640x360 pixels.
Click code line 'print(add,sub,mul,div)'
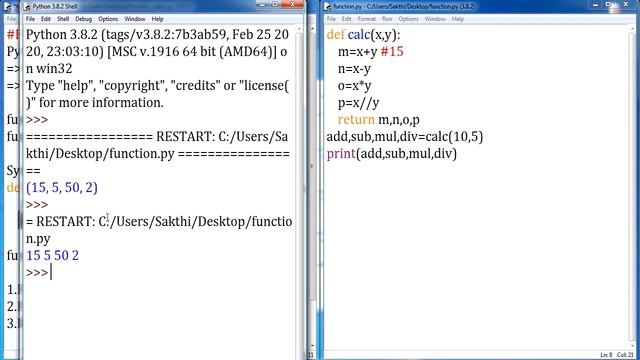[392, 154]
